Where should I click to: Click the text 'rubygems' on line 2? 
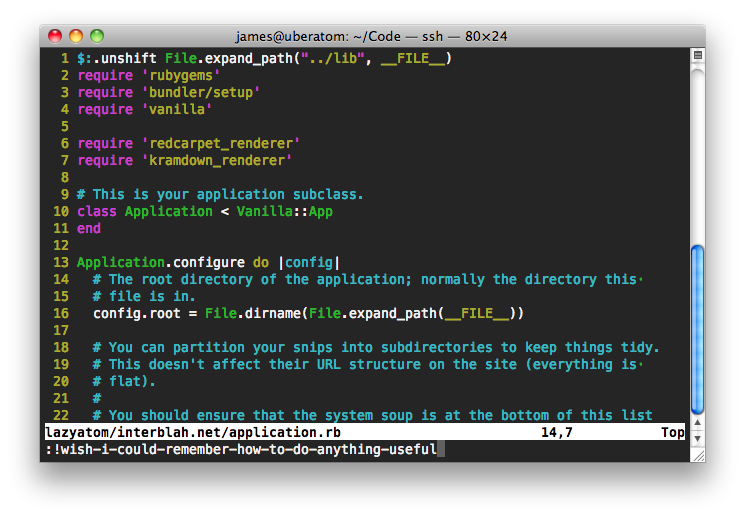coord(181,76)
